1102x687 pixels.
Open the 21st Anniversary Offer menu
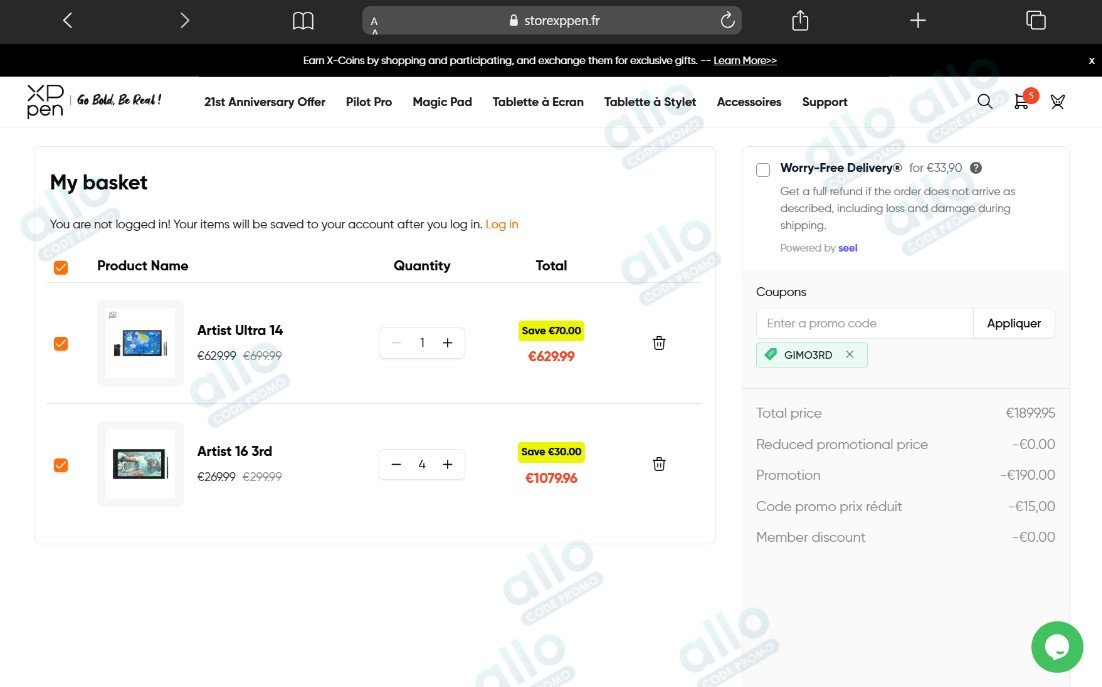pos(265,102)
